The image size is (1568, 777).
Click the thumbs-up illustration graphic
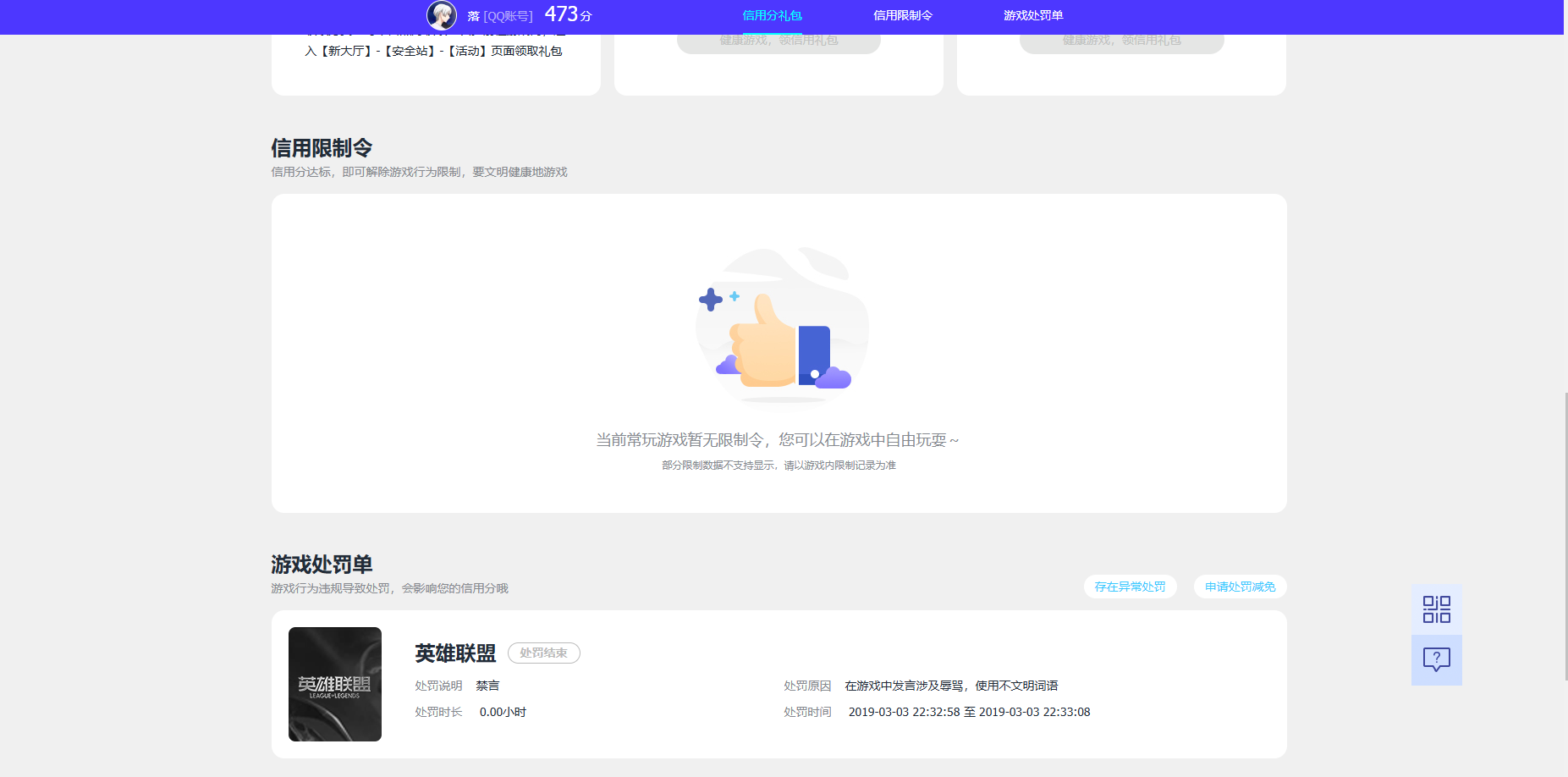780,328
